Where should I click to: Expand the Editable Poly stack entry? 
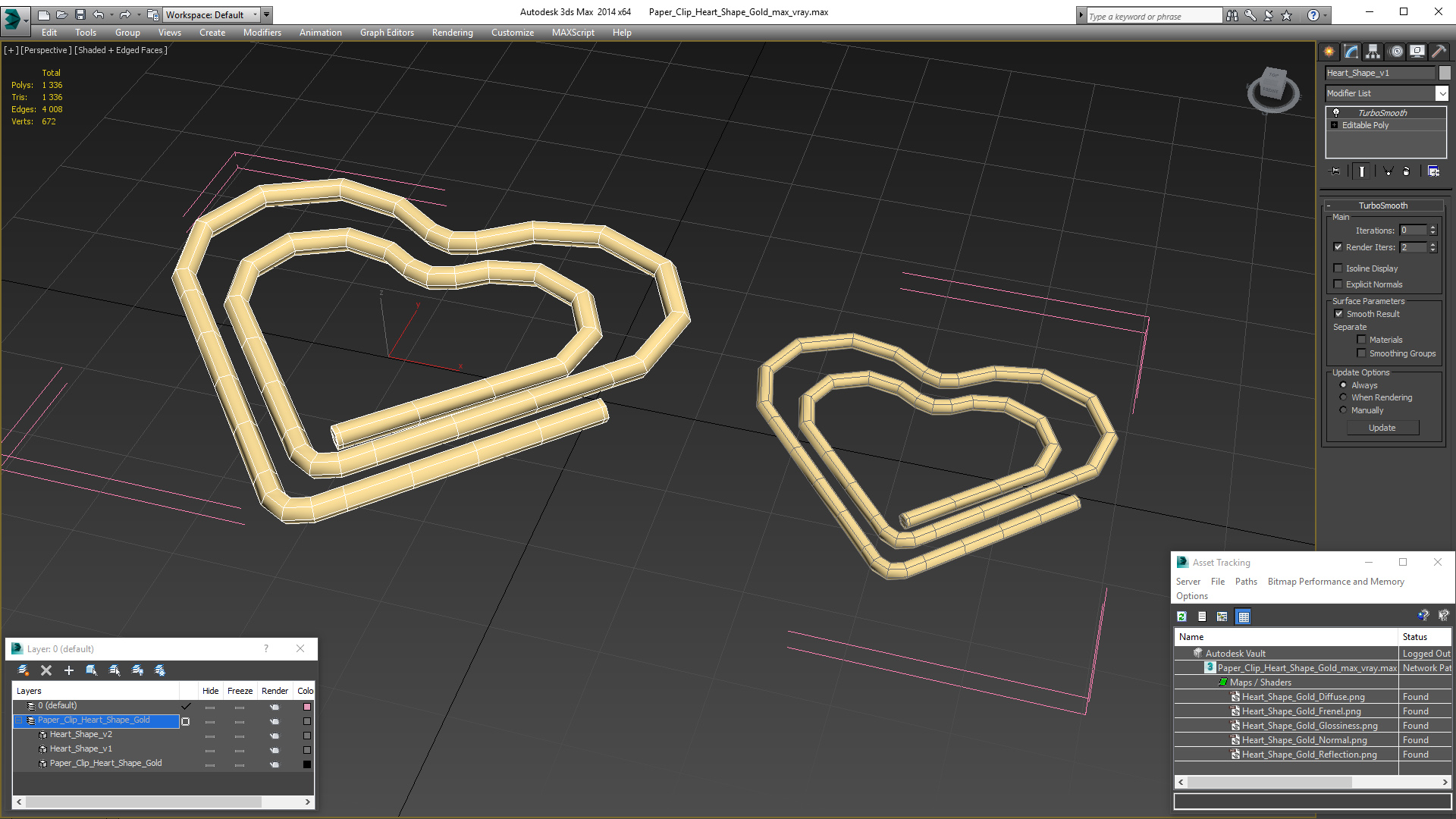pos(1335,125)
